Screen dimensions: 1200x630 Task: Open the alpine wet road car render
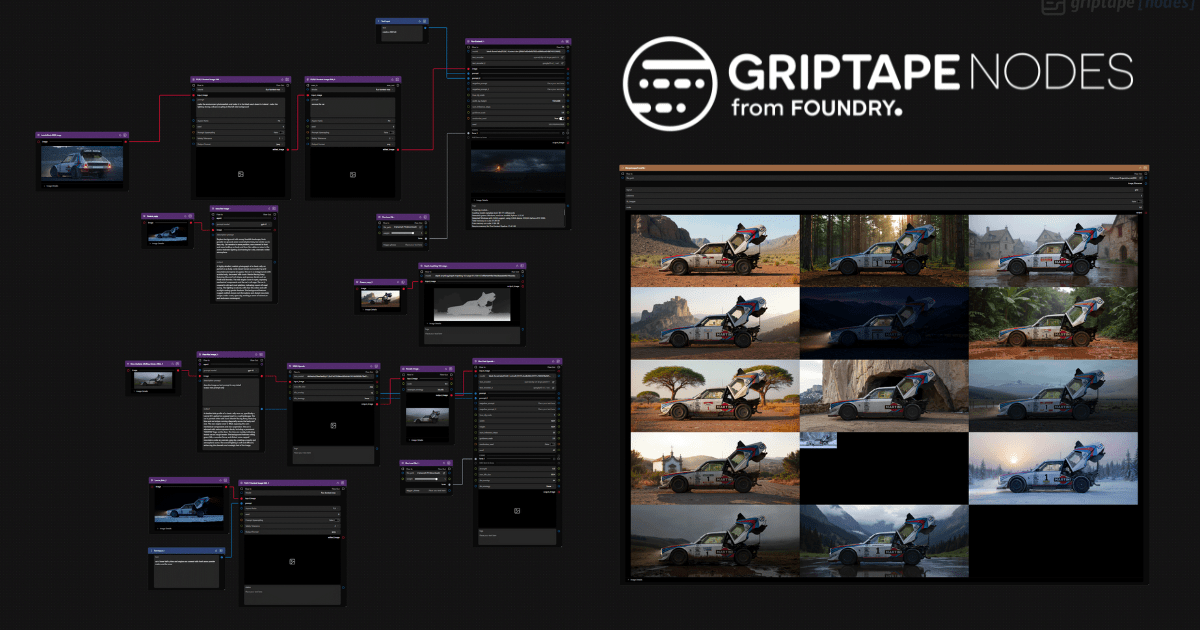(x=884, y=540)
